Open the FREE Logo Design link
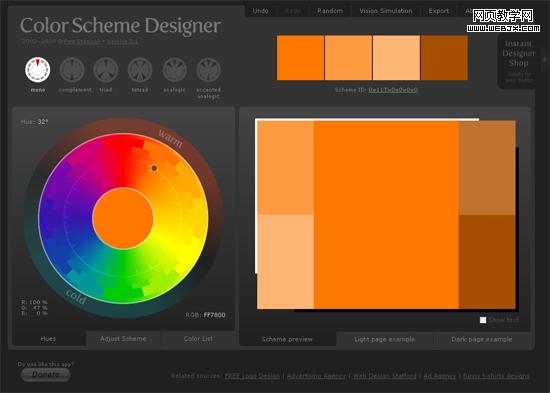The height and width of the screenshot is (393, 550). pyautogui.click(x=252, y=376)
